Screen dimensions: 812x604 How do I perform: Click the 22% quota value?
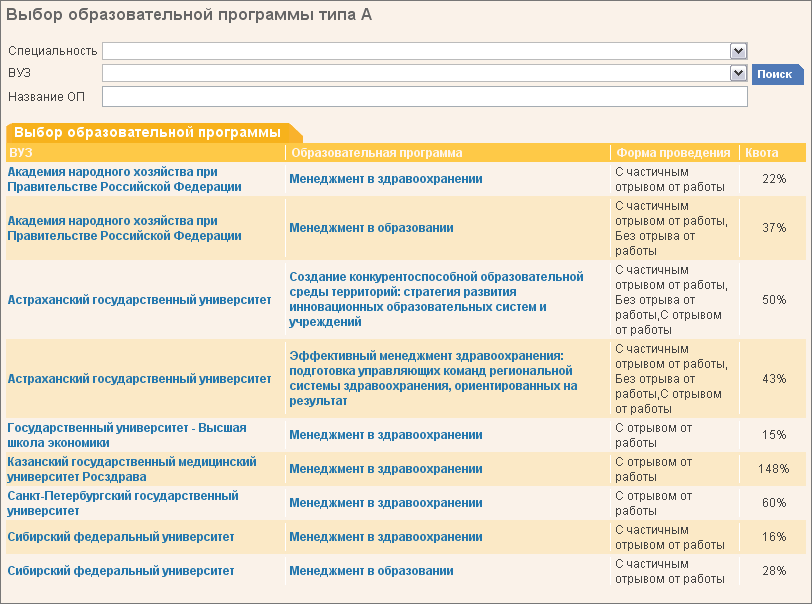point(774,179)
